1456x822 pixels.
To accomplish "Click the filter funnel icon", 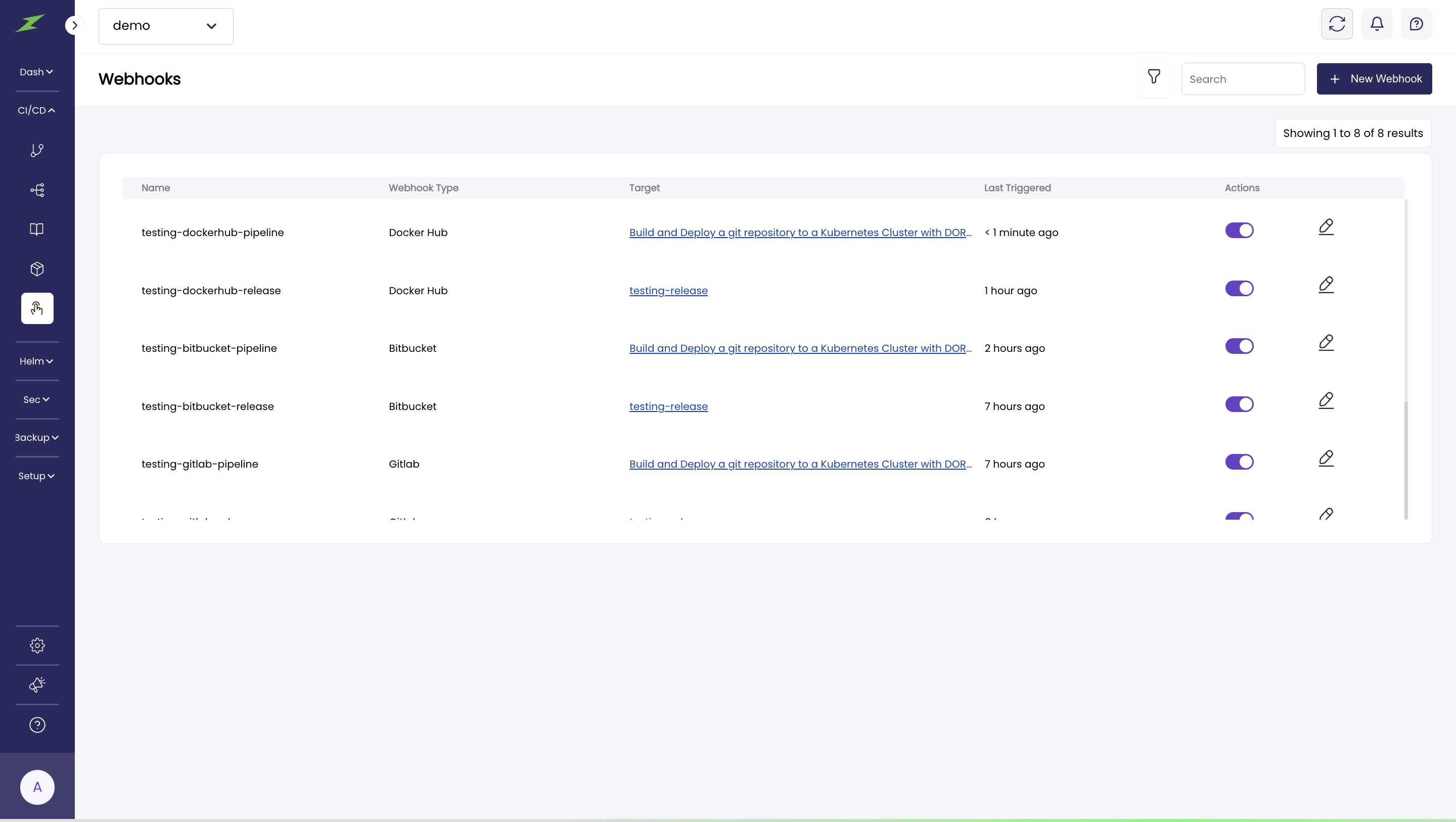I will 1154,77.
